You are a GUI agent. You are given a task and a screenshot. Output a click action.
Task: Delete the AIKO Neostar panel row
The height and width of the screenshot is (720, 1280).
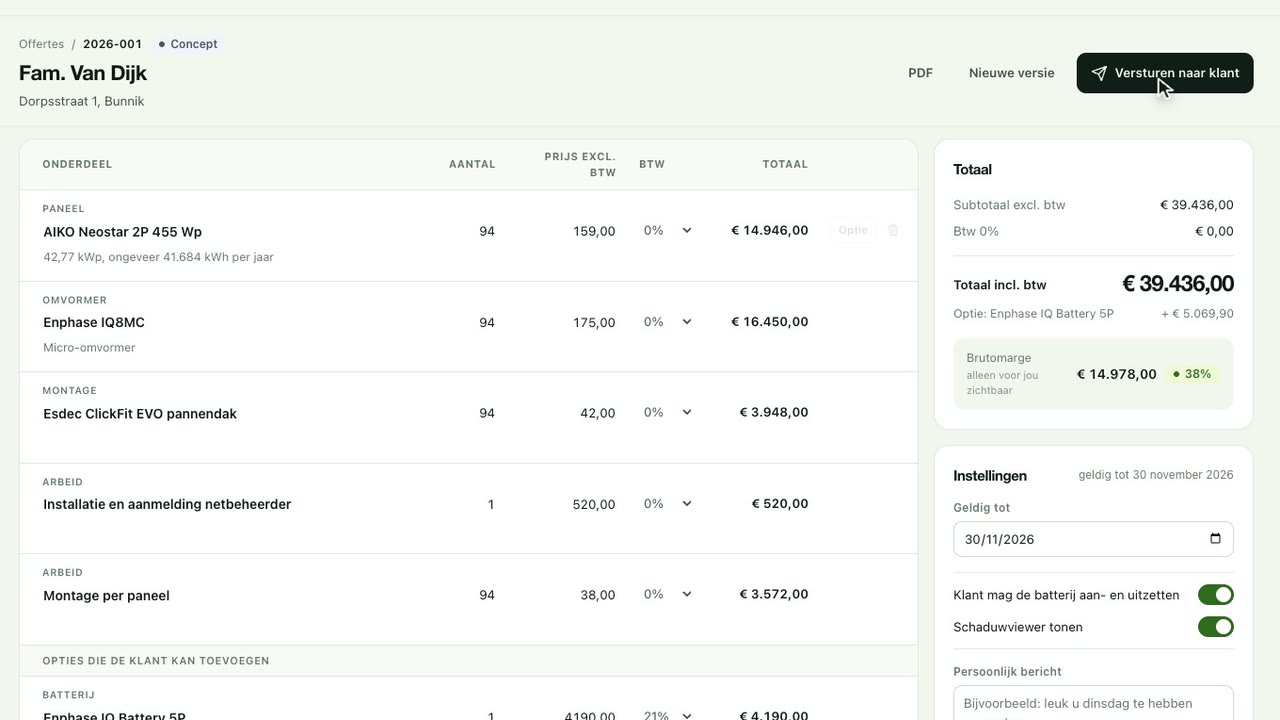pyautogui.click(x=893, y=230)
